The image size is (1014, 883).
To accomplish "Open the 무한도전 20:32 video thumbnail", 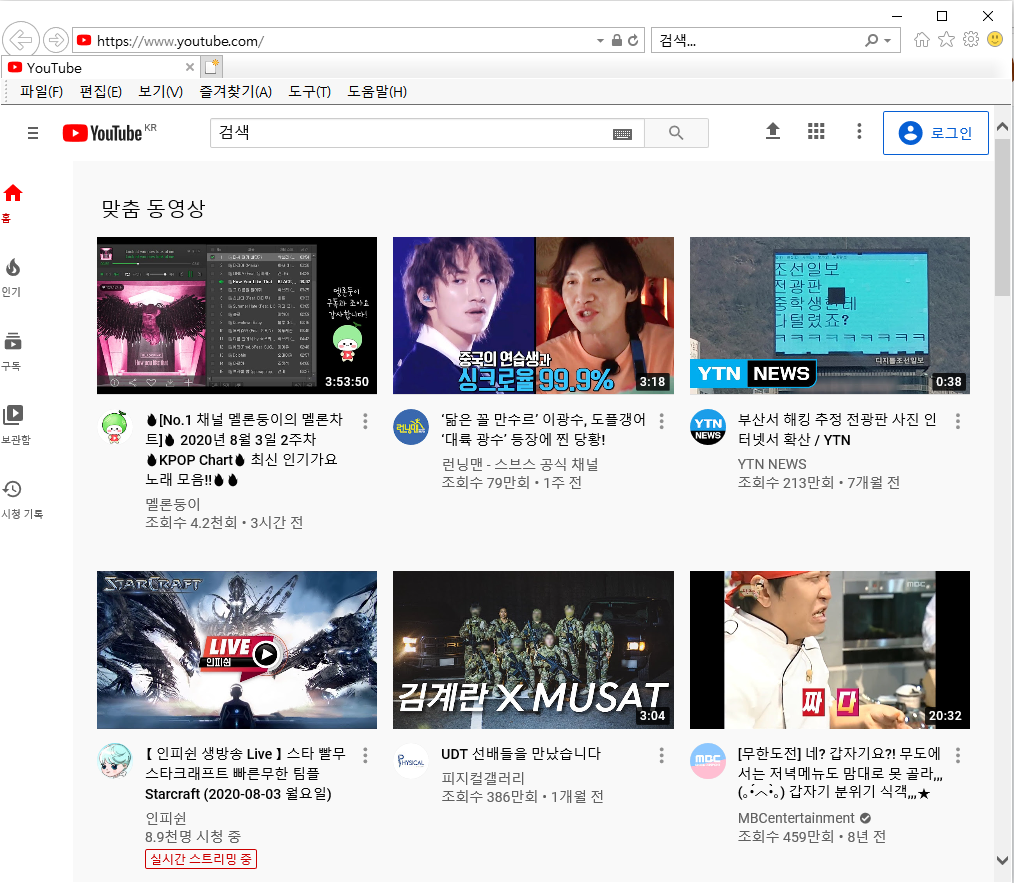I will 830,650.
